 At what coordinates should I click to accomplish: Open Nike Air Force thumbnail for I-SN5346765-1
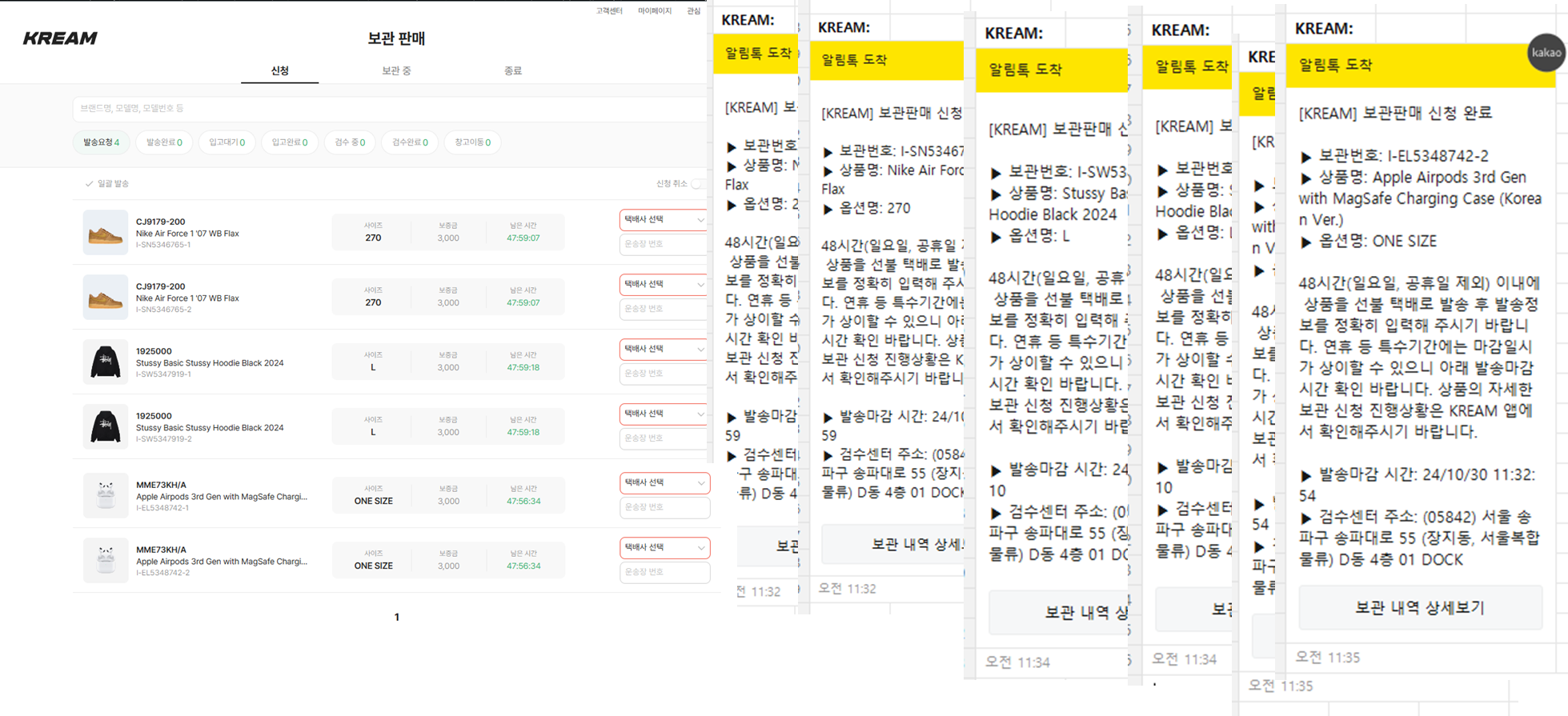click(105, 232)
